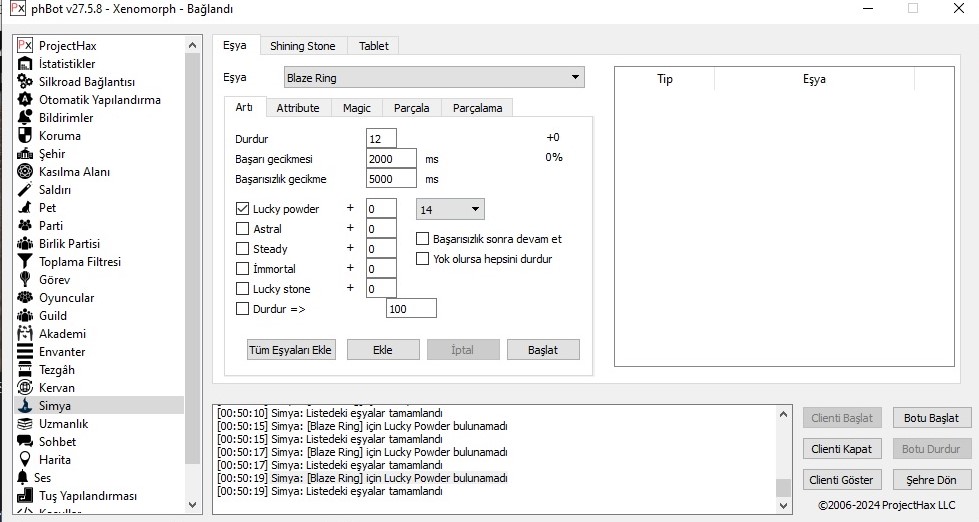Click the Başarı gecikmesi input field
Screen dimensions: 979x522
click(x=391, y=159)
